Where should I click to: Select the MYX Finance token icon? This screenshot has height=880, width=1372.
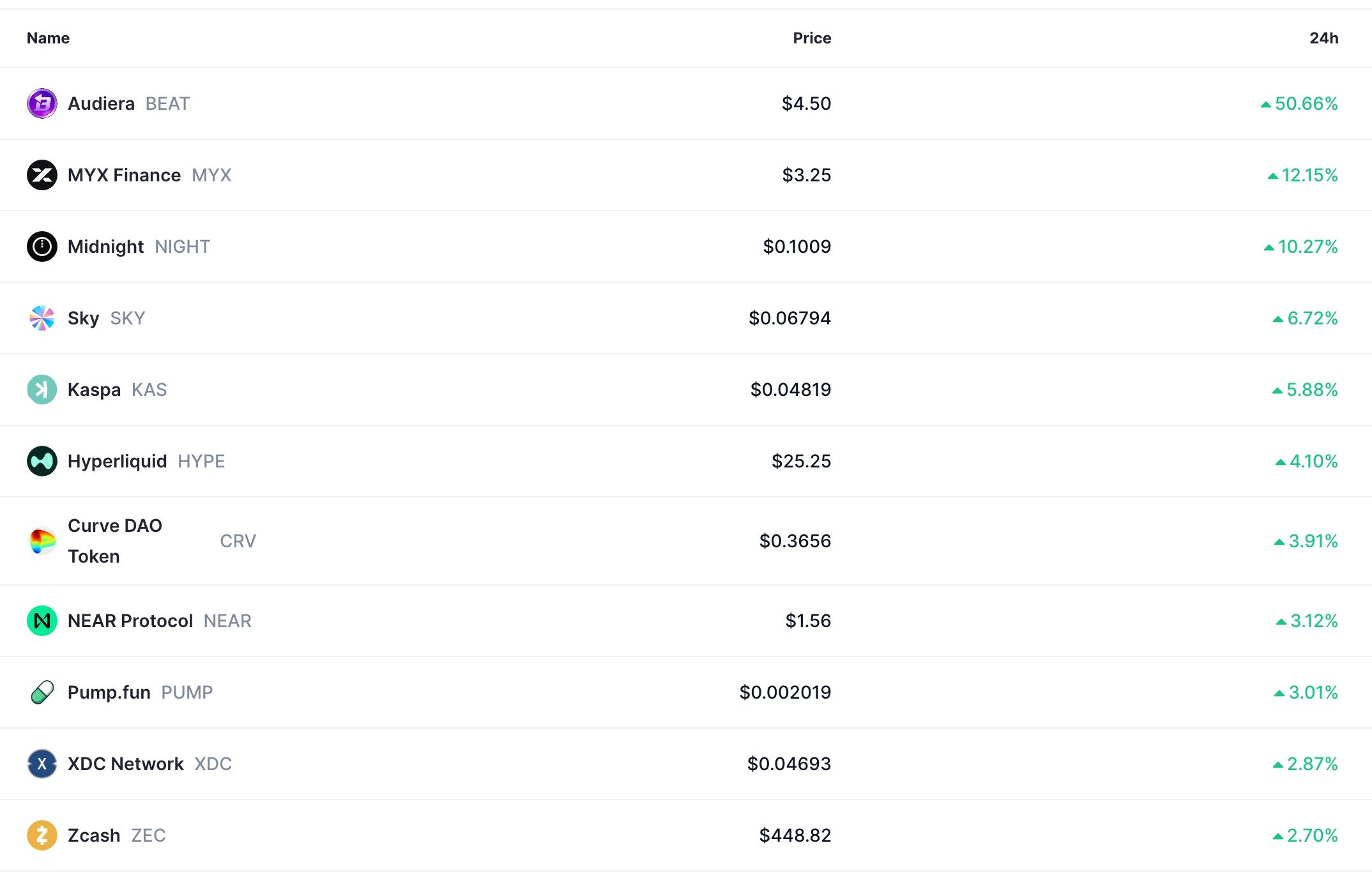pos(42,174)
